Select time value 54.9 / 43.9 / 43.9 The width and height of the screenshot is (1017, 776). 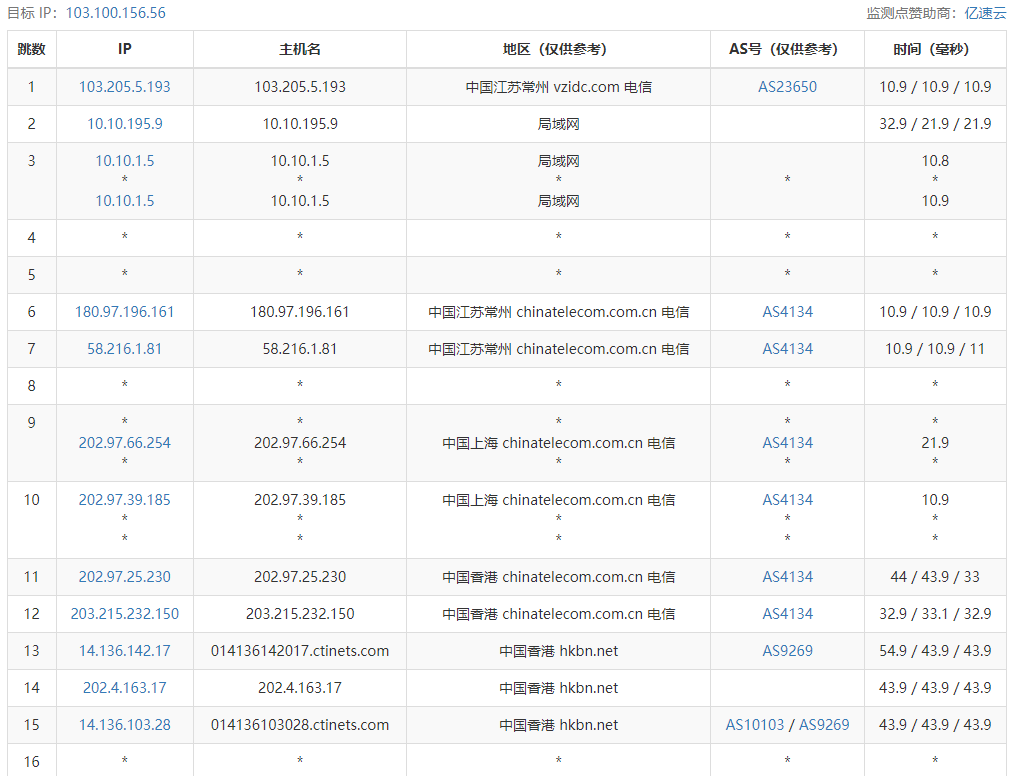[x=935, y=651]
